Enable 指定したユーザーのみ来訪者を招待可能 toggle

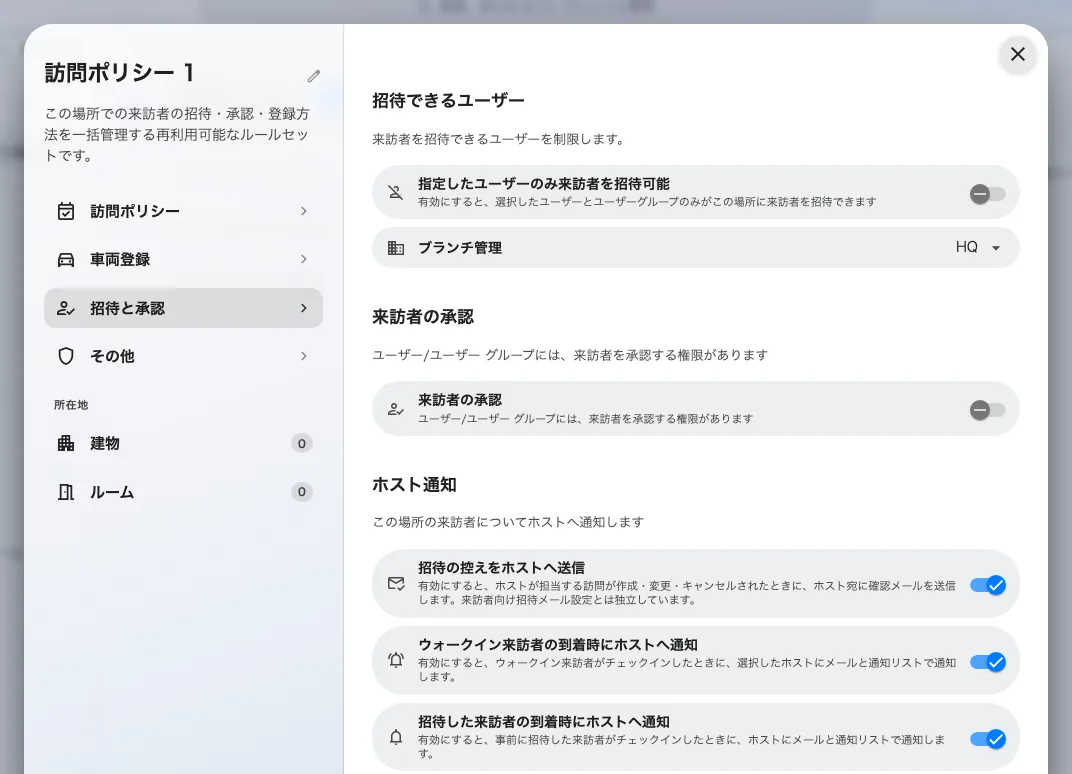point(987,194)
